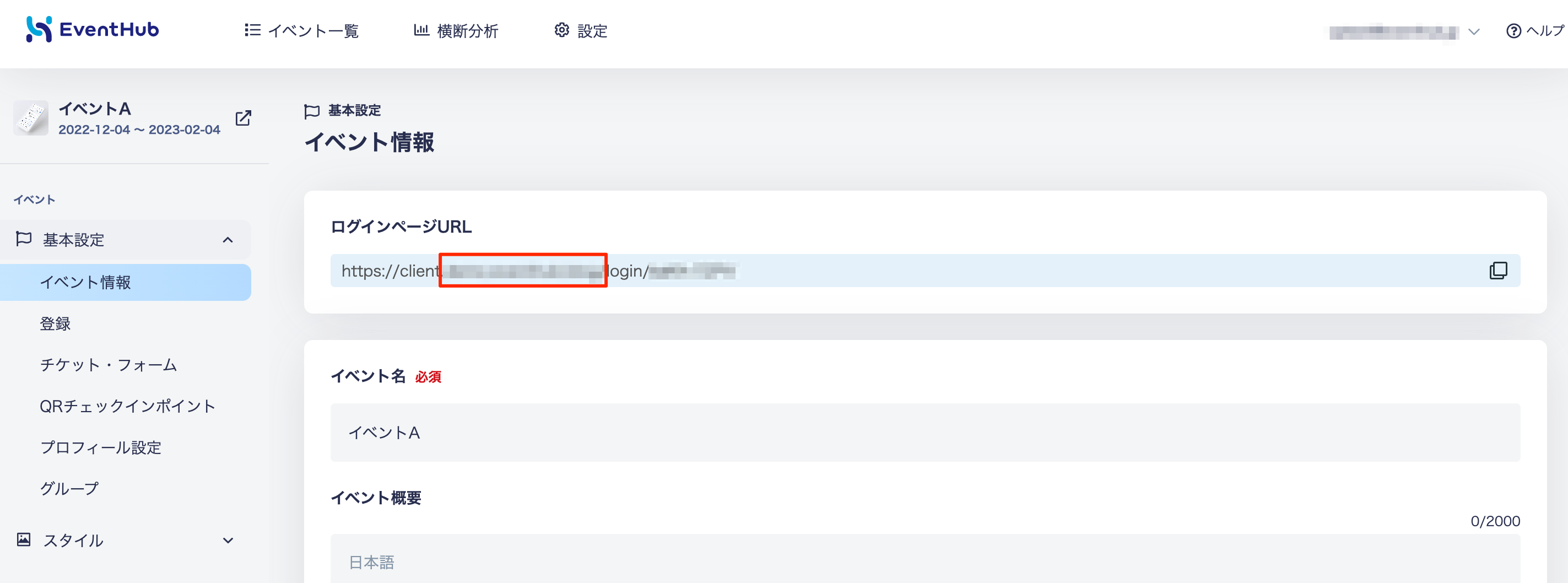Open QRチェックインポイント page
This screenshot has width=1568, height=583.
127,406
